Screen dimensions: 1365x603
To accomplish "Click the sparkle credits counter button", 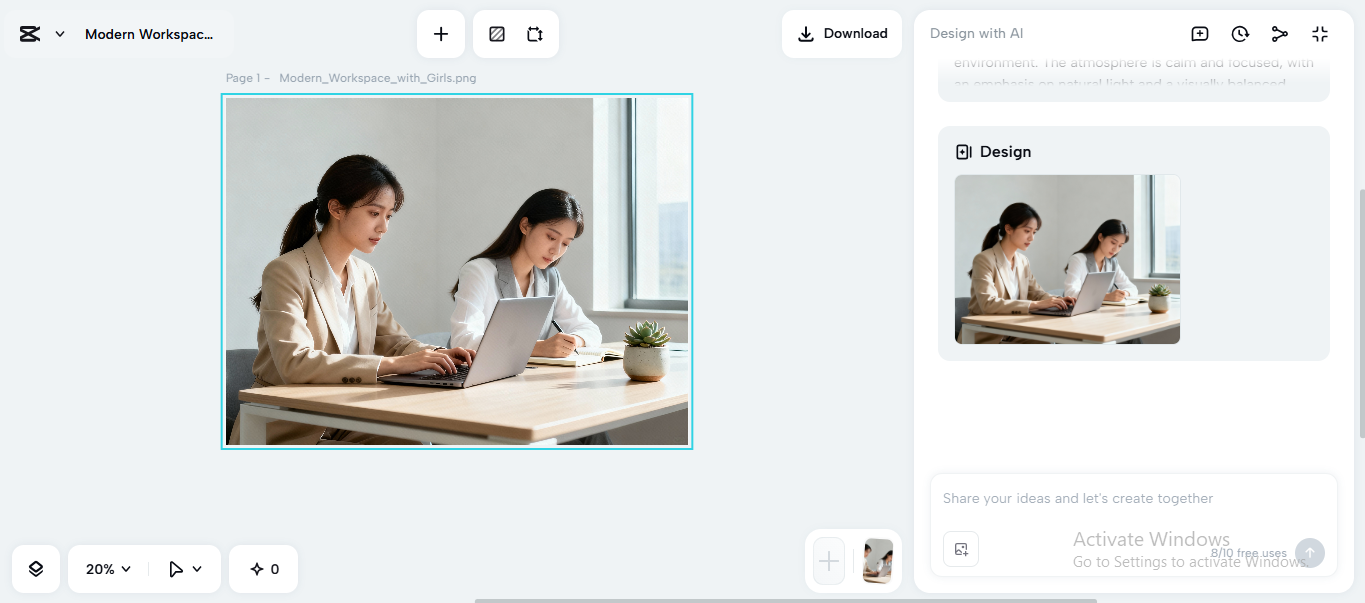I will point(264,569).
